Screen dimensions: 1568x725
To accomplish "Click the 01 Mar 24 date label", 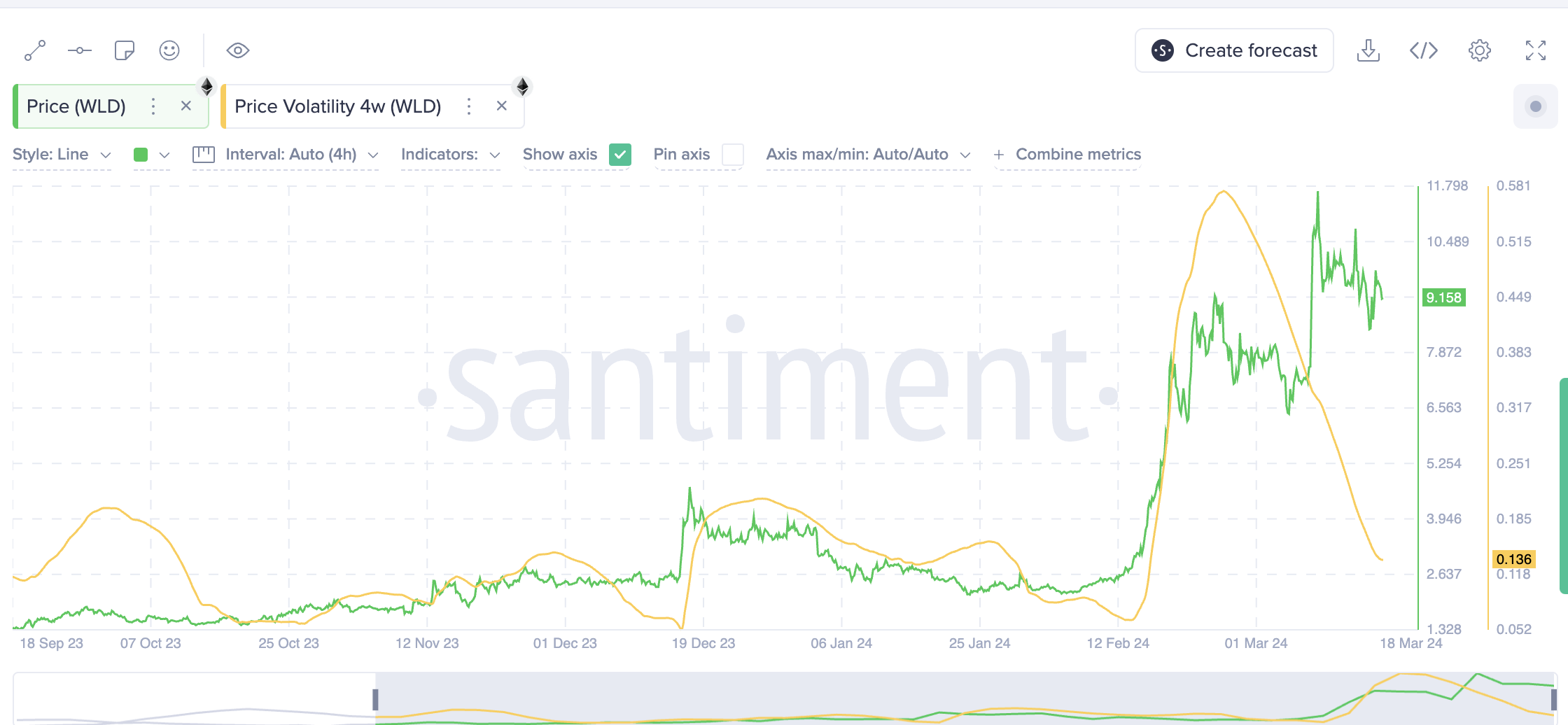I will [x=1256, y=643].
